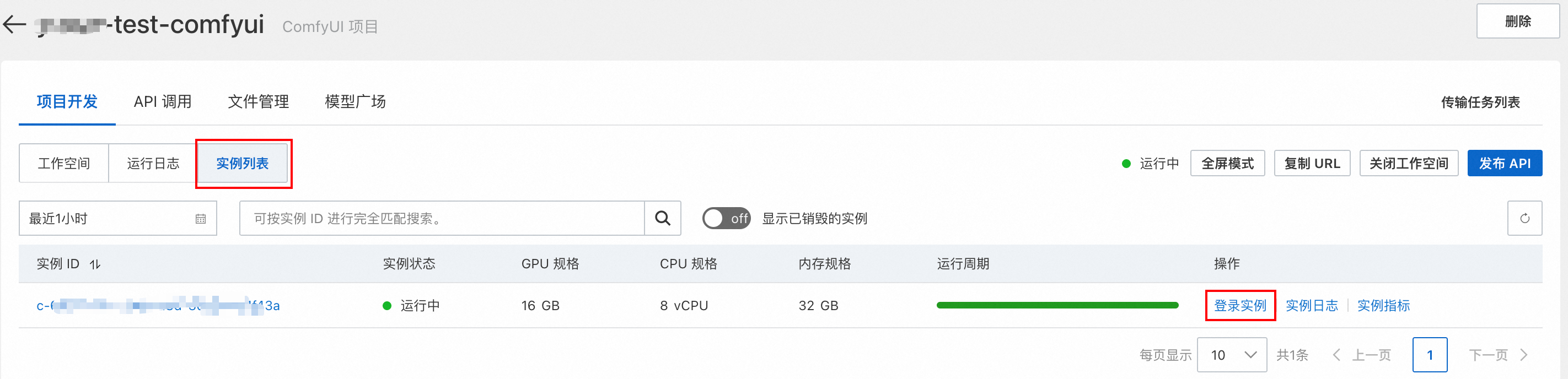Expand the page size dropdown showing 10
1568x379 pixels.
(1232, 355)
